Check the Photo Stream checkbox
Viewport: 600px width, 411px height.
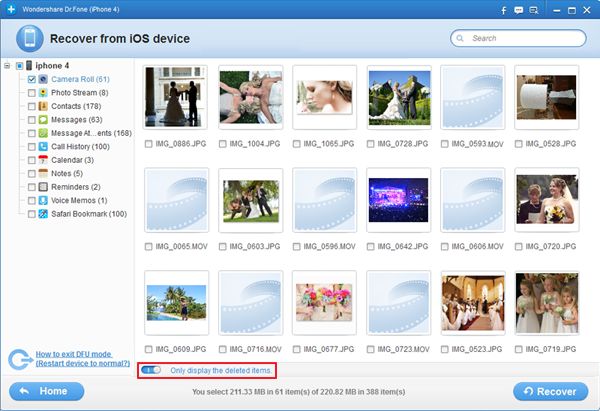pyautogui.click(x=32, y=93)
